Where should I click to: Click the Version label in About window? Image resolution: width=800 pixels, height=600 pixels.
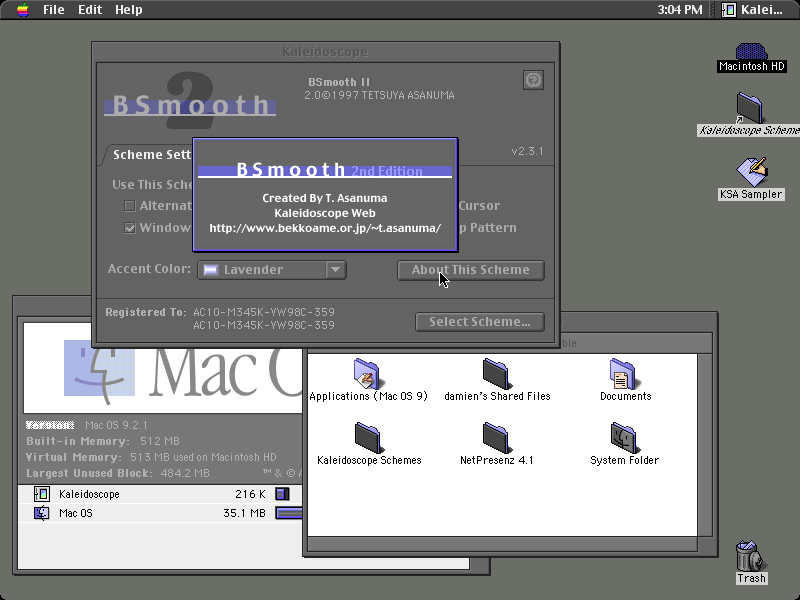point(50,425)
